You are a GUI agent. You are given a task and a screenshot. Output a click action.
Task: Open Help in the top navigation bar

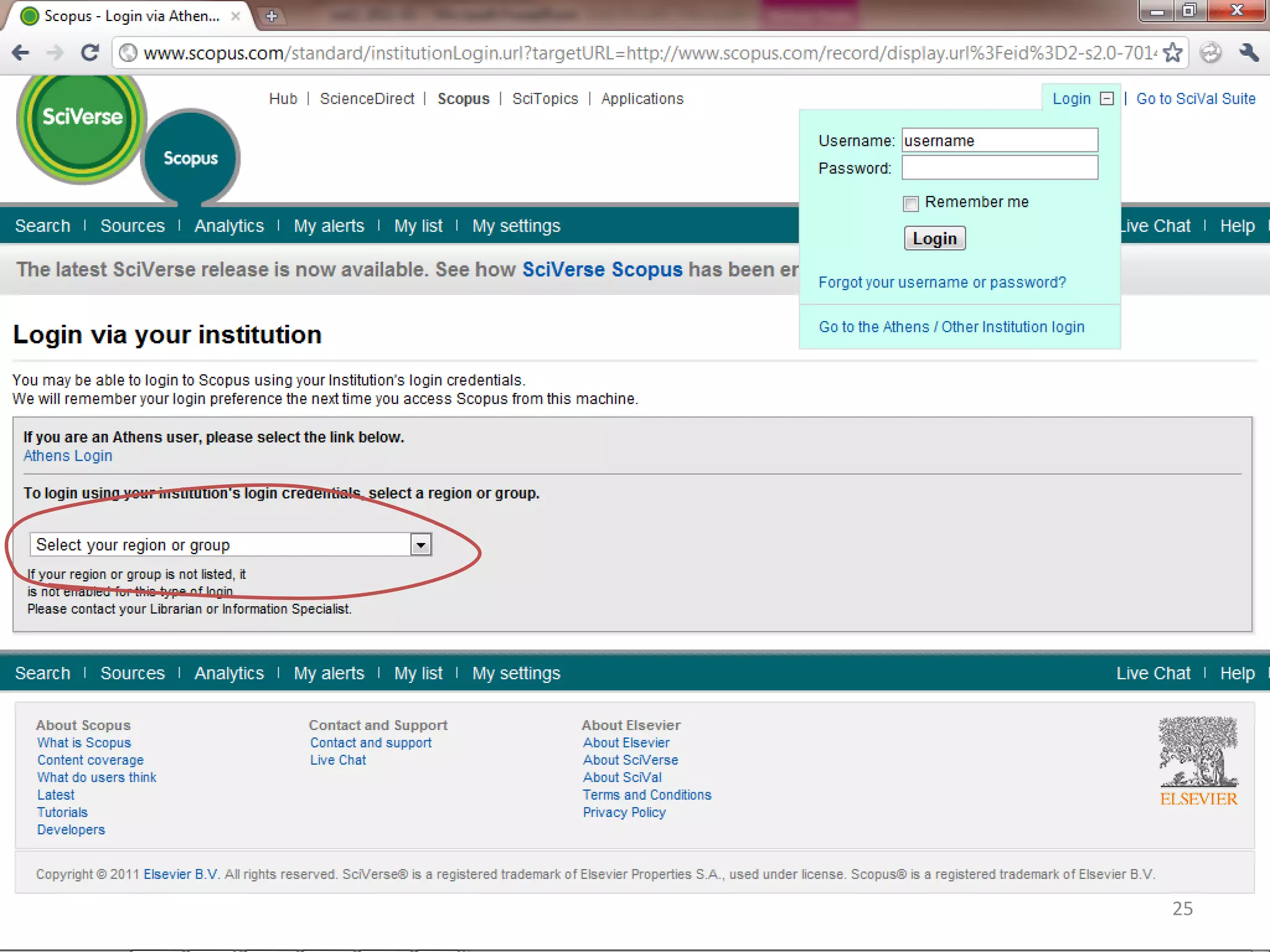[1237, 226]
